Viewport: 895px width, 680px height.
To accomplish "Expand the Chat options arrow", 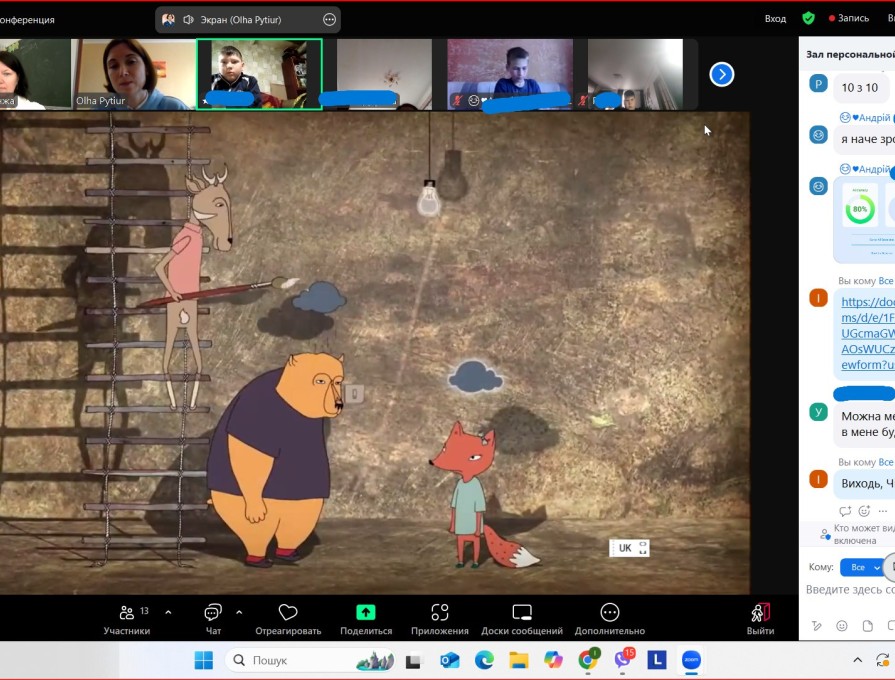I will [x=239, y=612].
